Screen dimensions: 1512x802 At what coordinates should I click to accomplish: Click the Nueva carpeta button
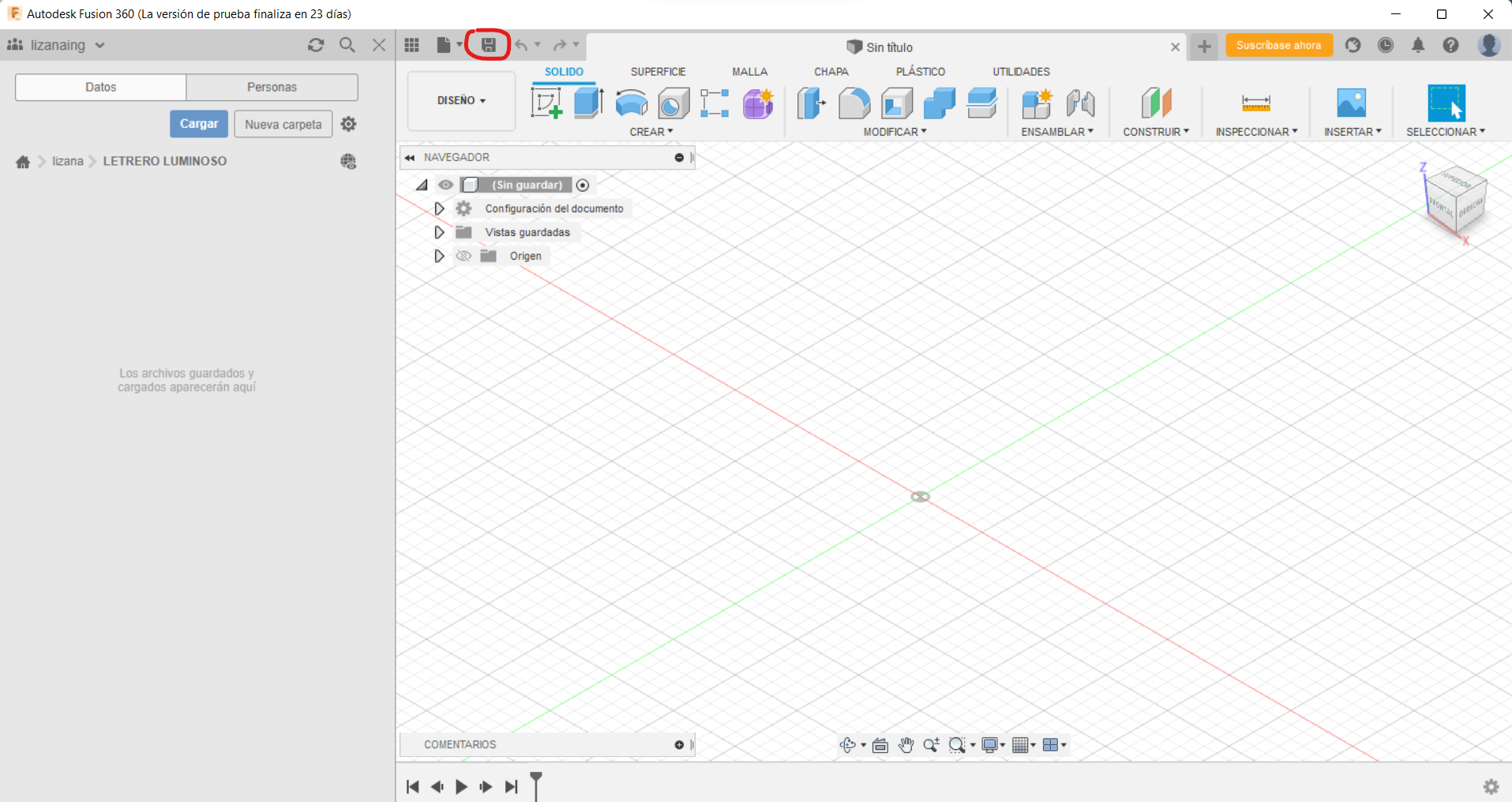[283, 124]
